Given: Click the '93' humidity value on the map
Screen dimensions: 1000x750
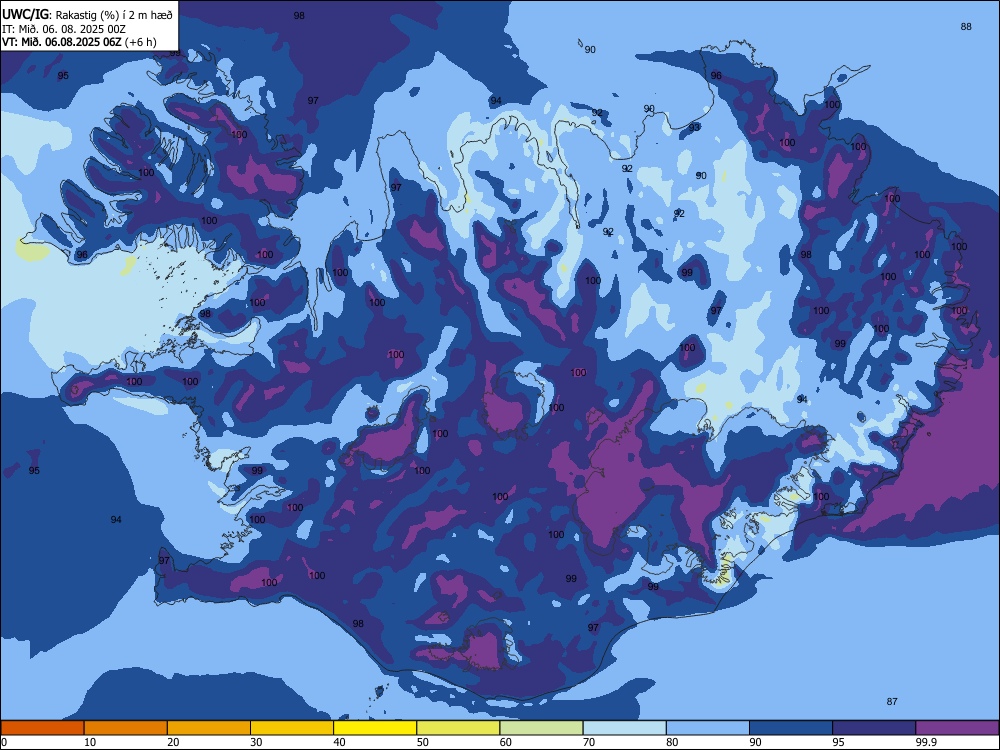Looking at the screenshot, I should tap(695, 128).
